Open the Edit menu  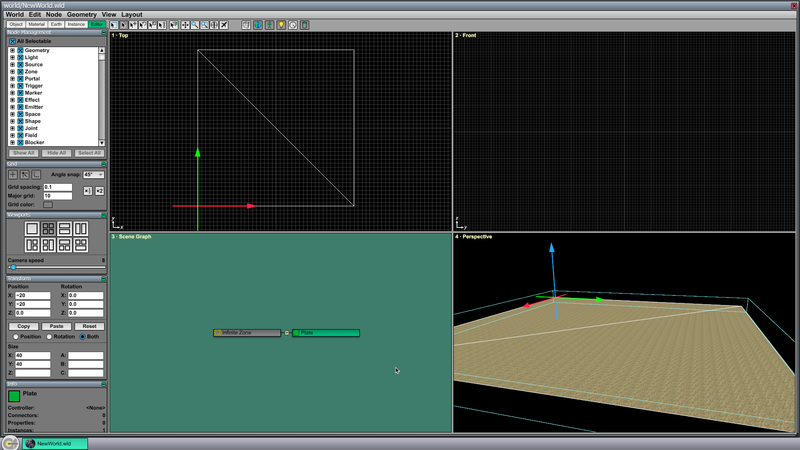point(35,14)
